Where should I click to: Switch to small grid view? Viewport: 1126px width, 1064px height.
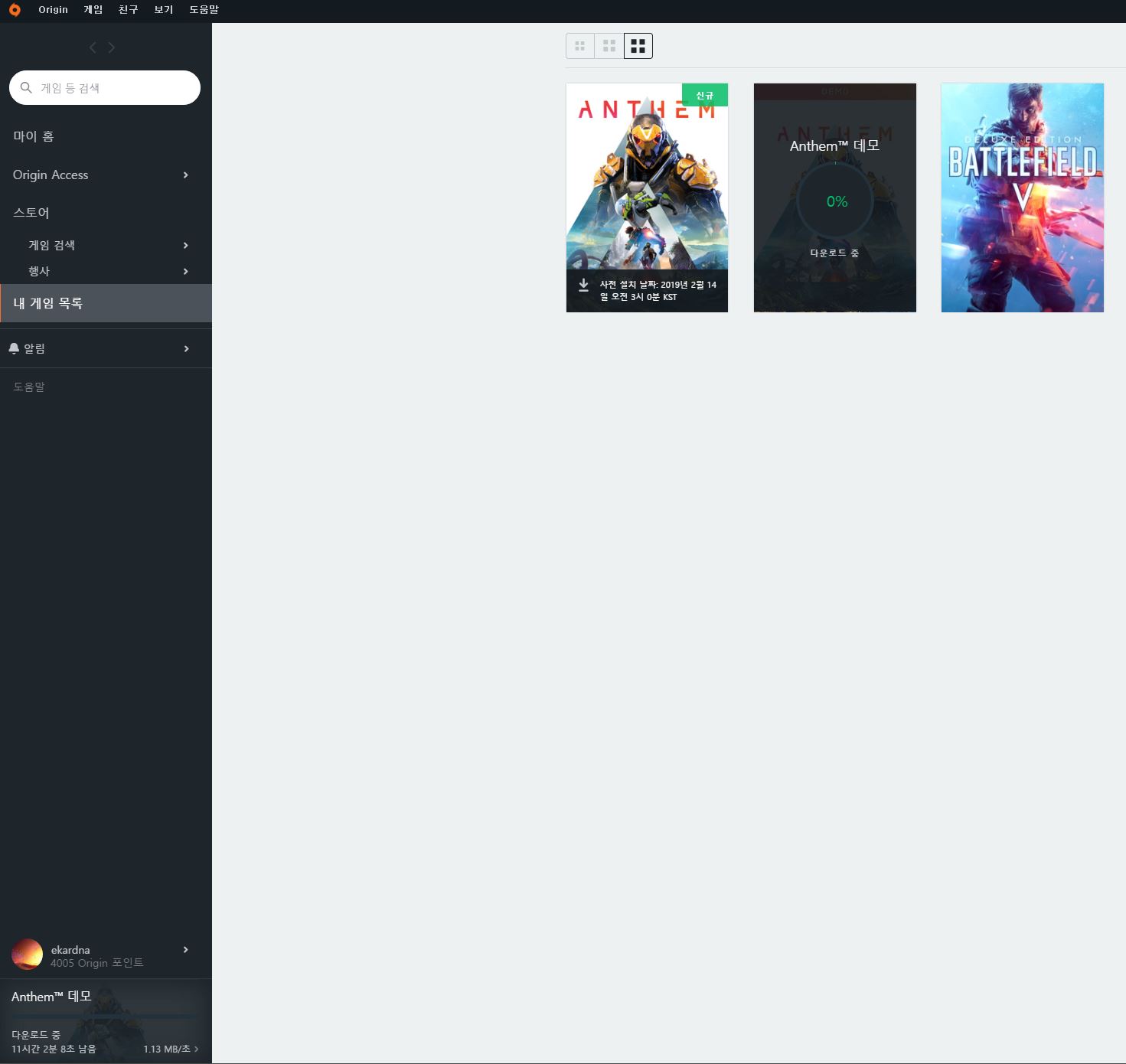pos(579,46)
